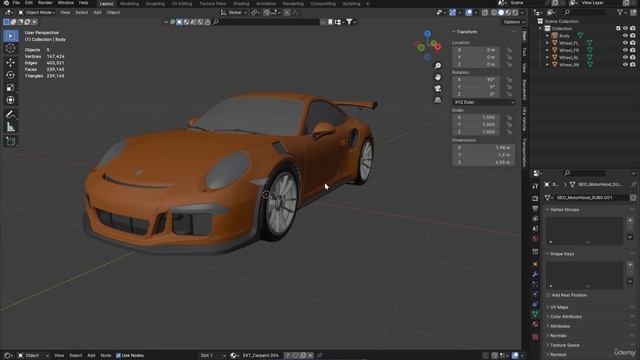Select the Scale tool

(11, 88)
